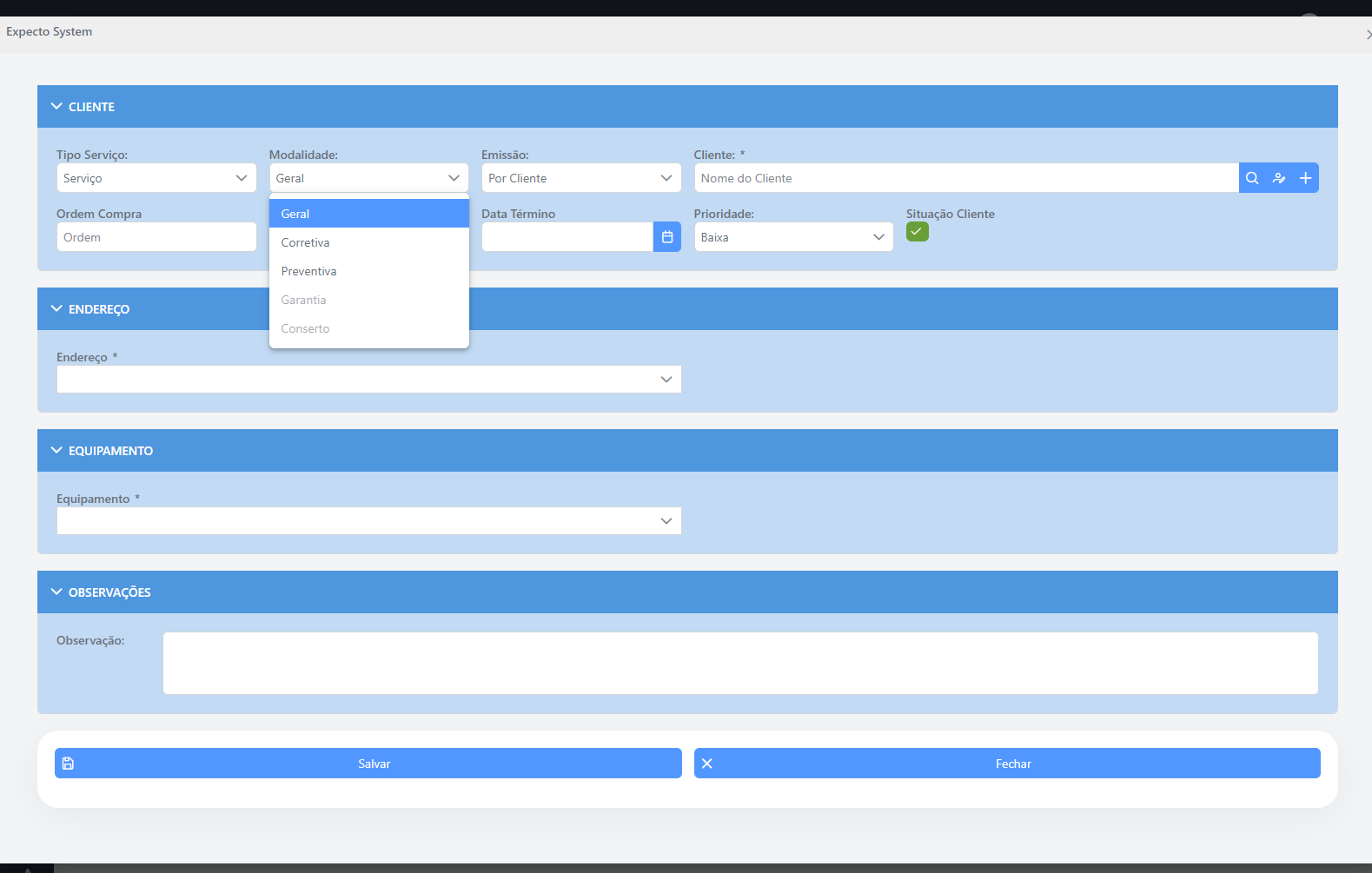Click the X icon on Fechar button
Screen dimensions: 1372x873
point(707,764)
